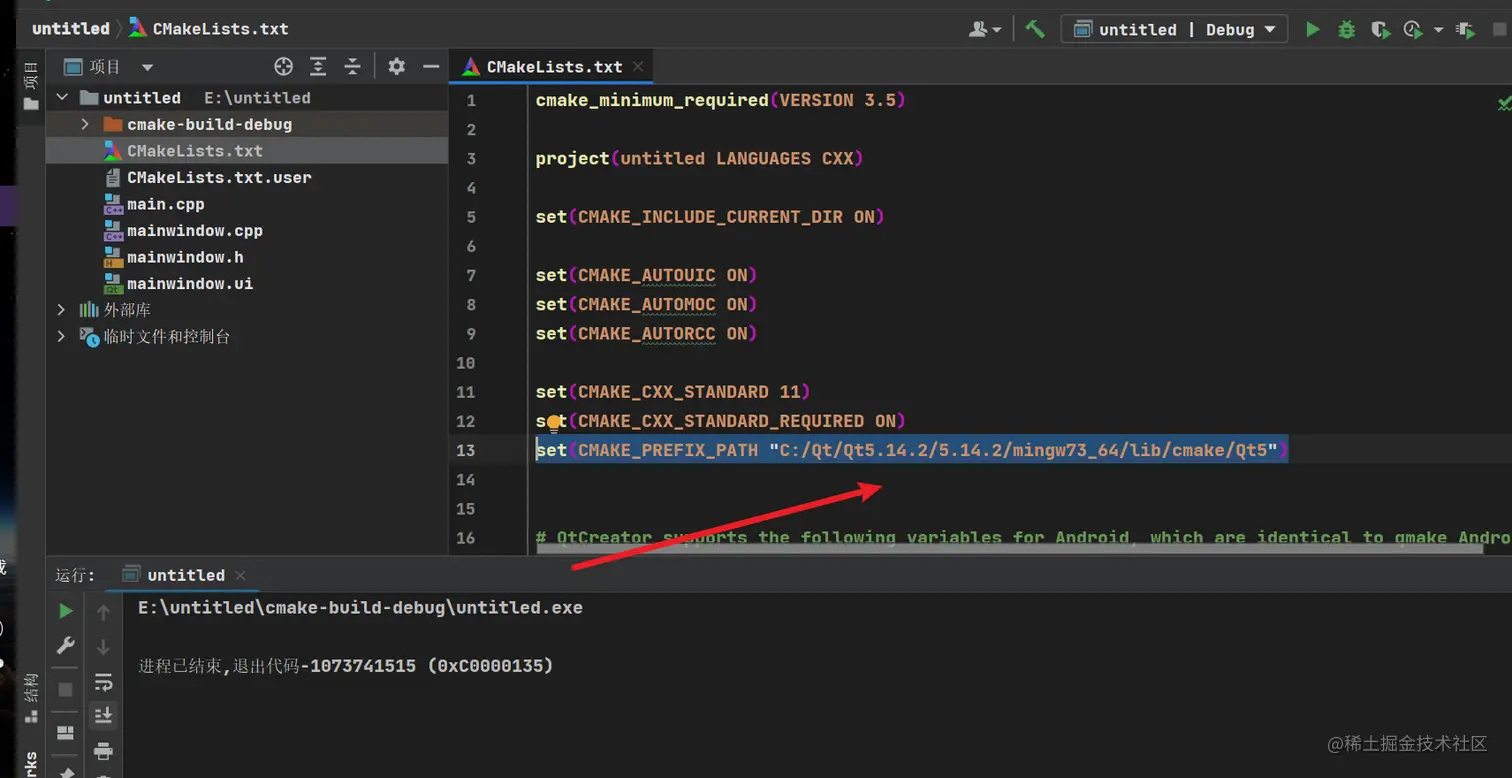This screenshot has width=1512, height=778.
Task: Expand the 外部库 node
Action: tap(62, 310)
